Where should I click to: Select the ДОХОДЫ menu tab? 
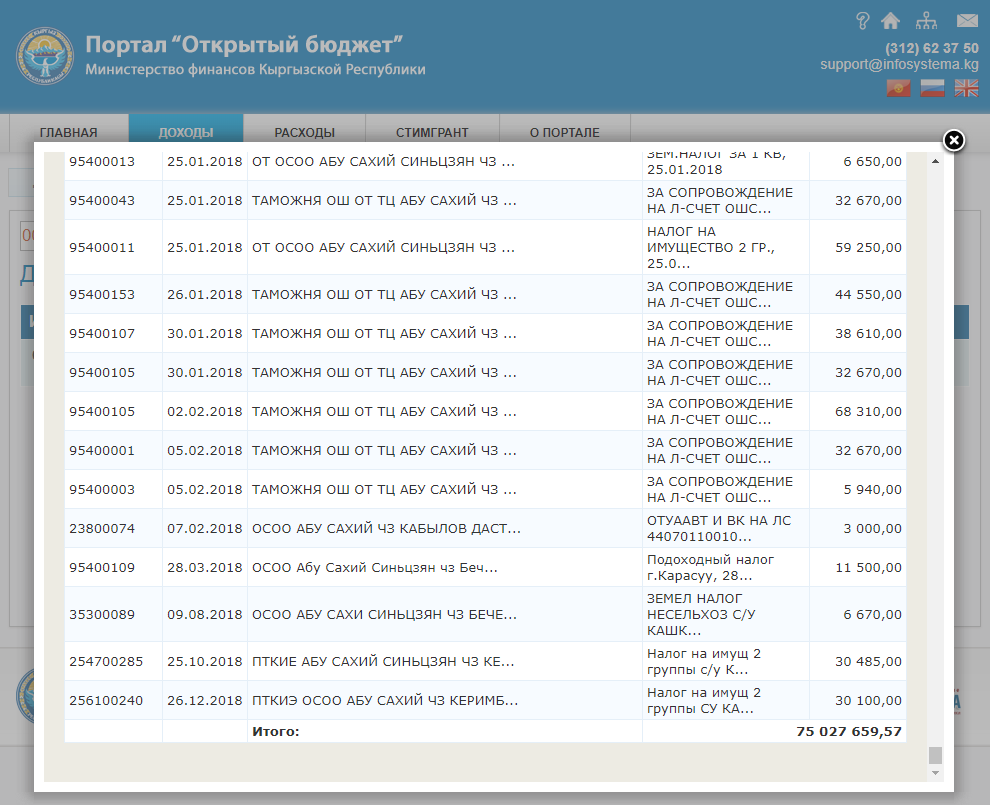[186, 132]
